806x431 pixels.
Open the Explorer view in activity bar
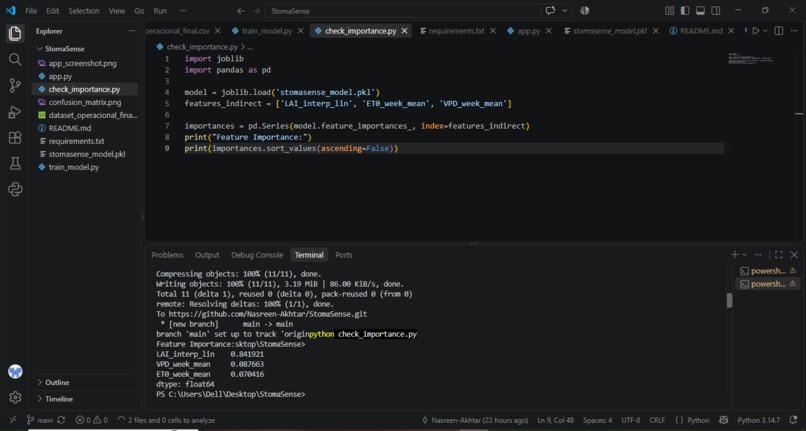(15, 34)
